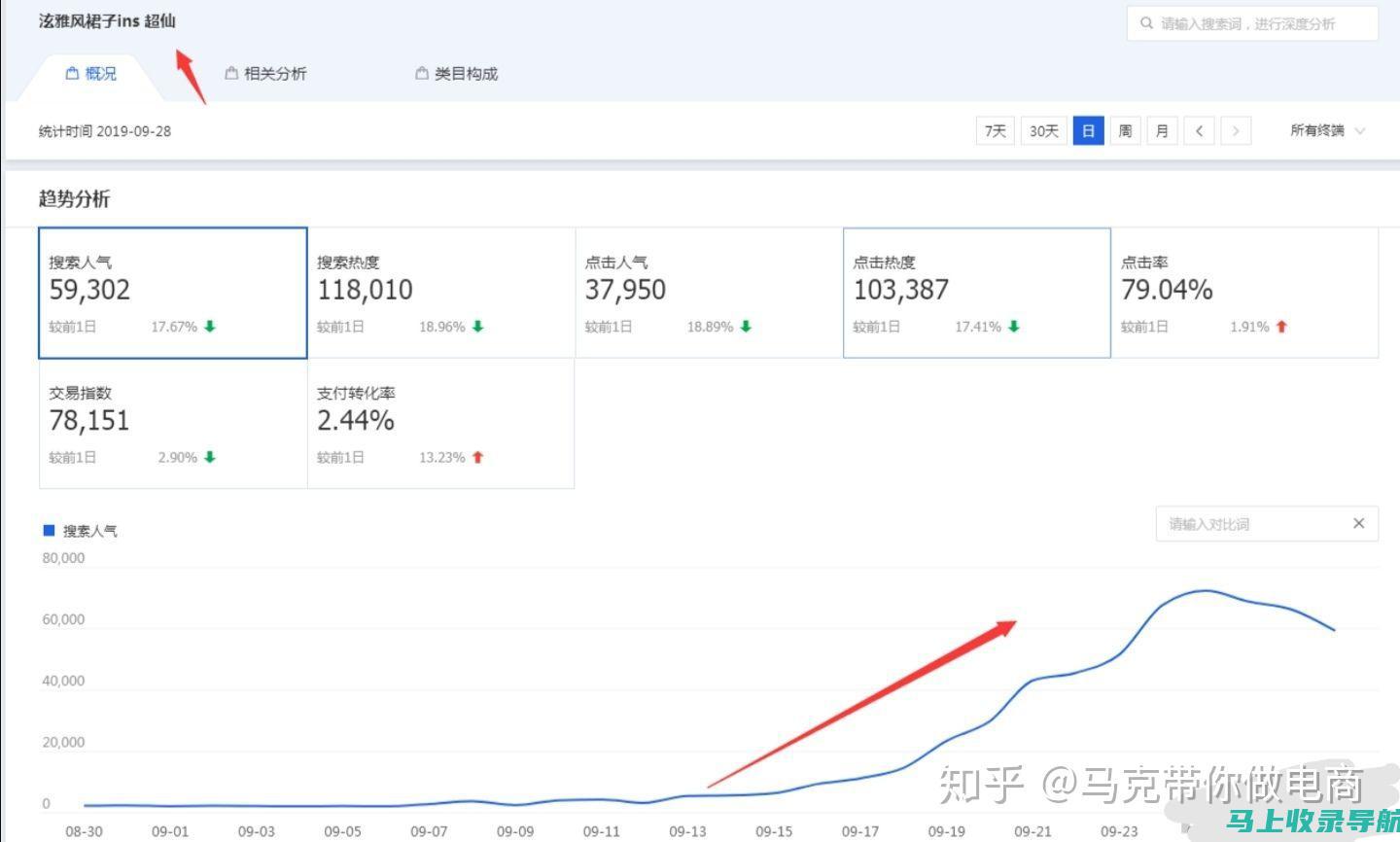Click the chart line peak point

click(x=1205, y=590)
